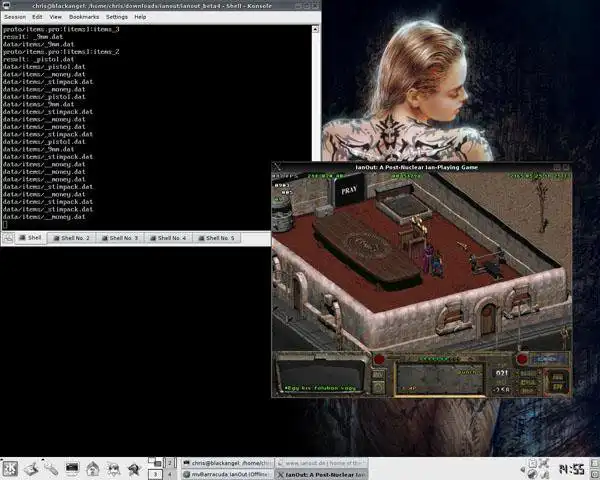Viewport: 600px width, 480px height.
Task: Click the panel icon right of Home
Action: [x=113, y=468]
